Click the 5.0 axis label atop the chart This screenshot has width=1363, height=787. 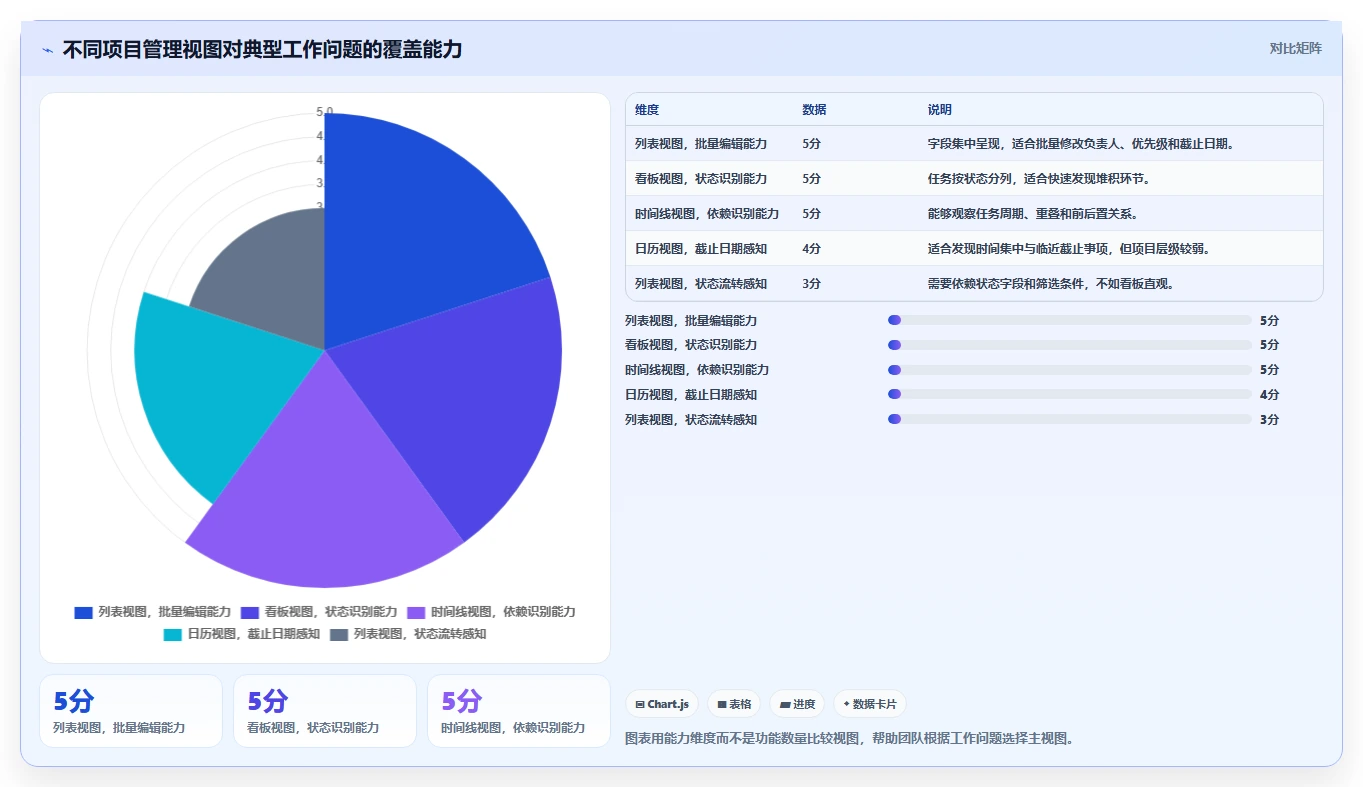pyautogui.click(x=324, y=112)
